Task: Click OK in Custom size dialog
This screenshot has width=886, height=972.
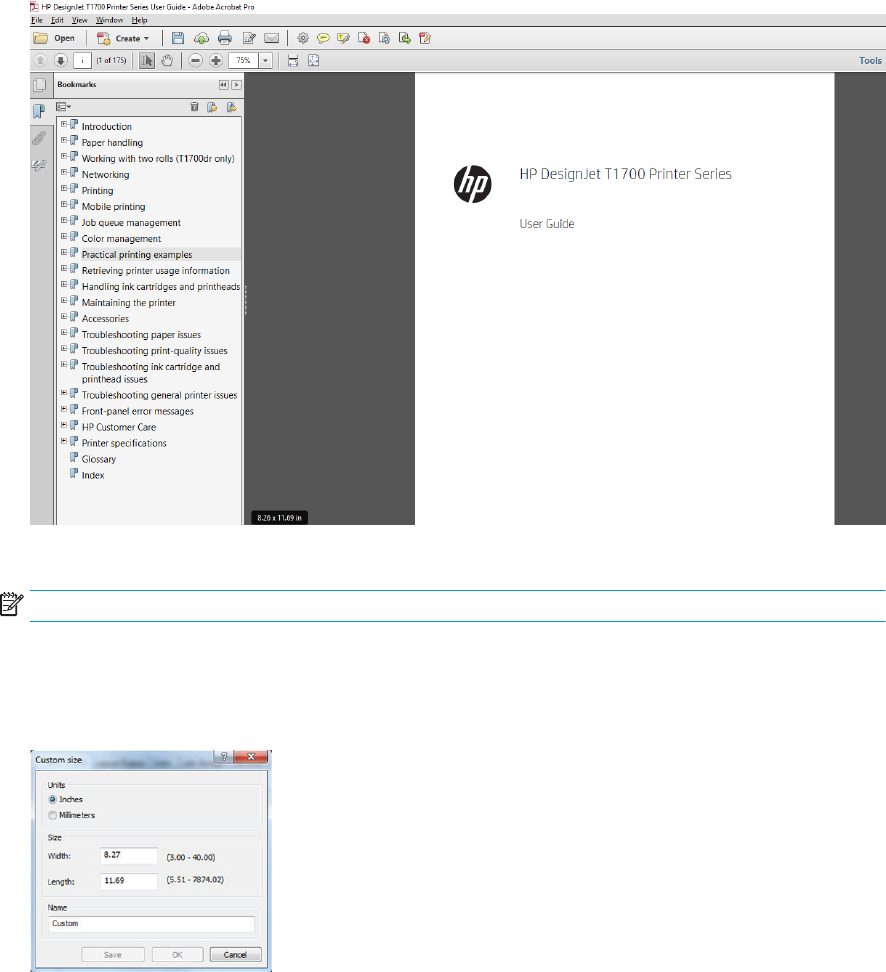Action: 177,955
